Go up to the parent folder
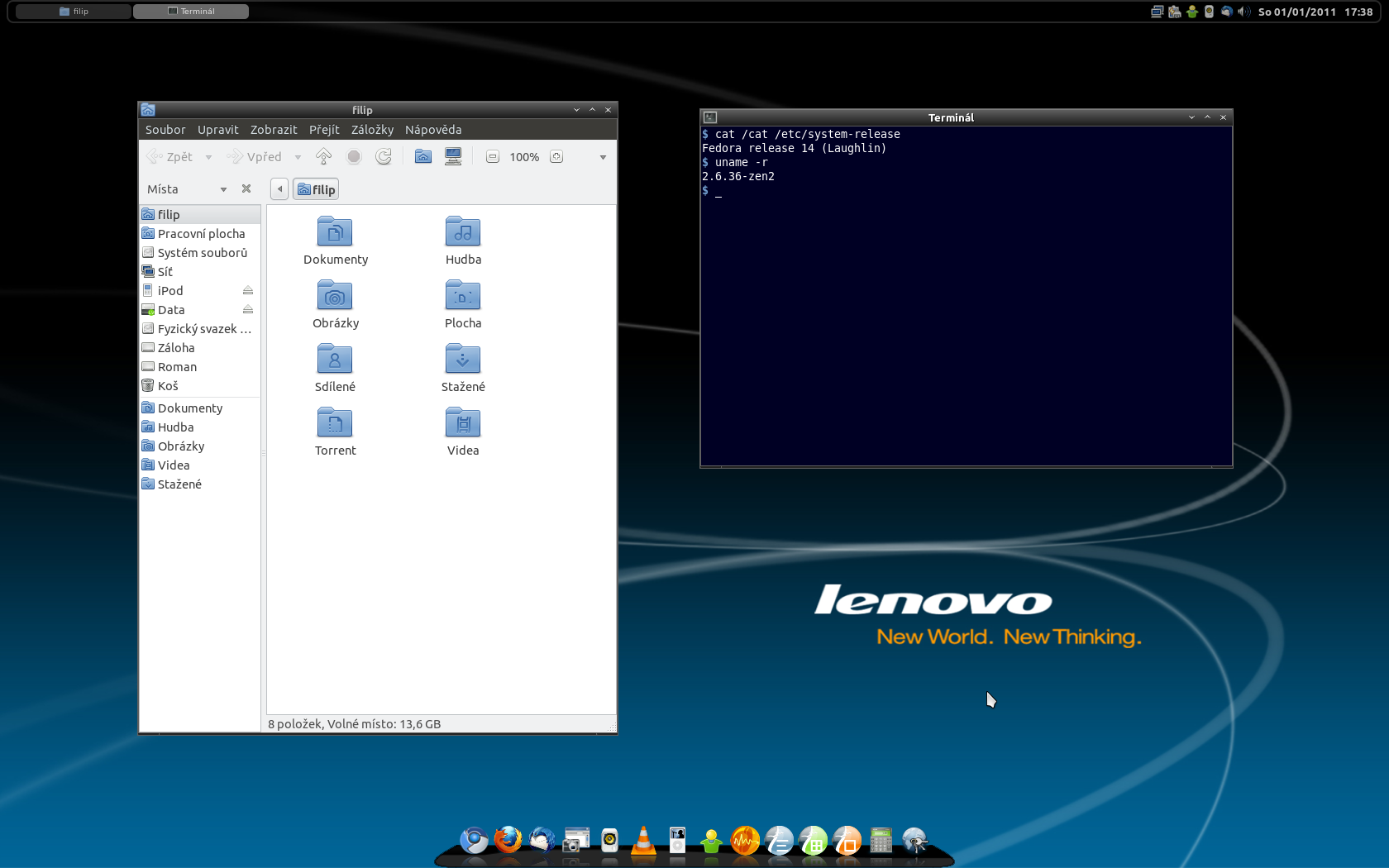Screen dimensions: 1389x868 [x=323, y=156]
